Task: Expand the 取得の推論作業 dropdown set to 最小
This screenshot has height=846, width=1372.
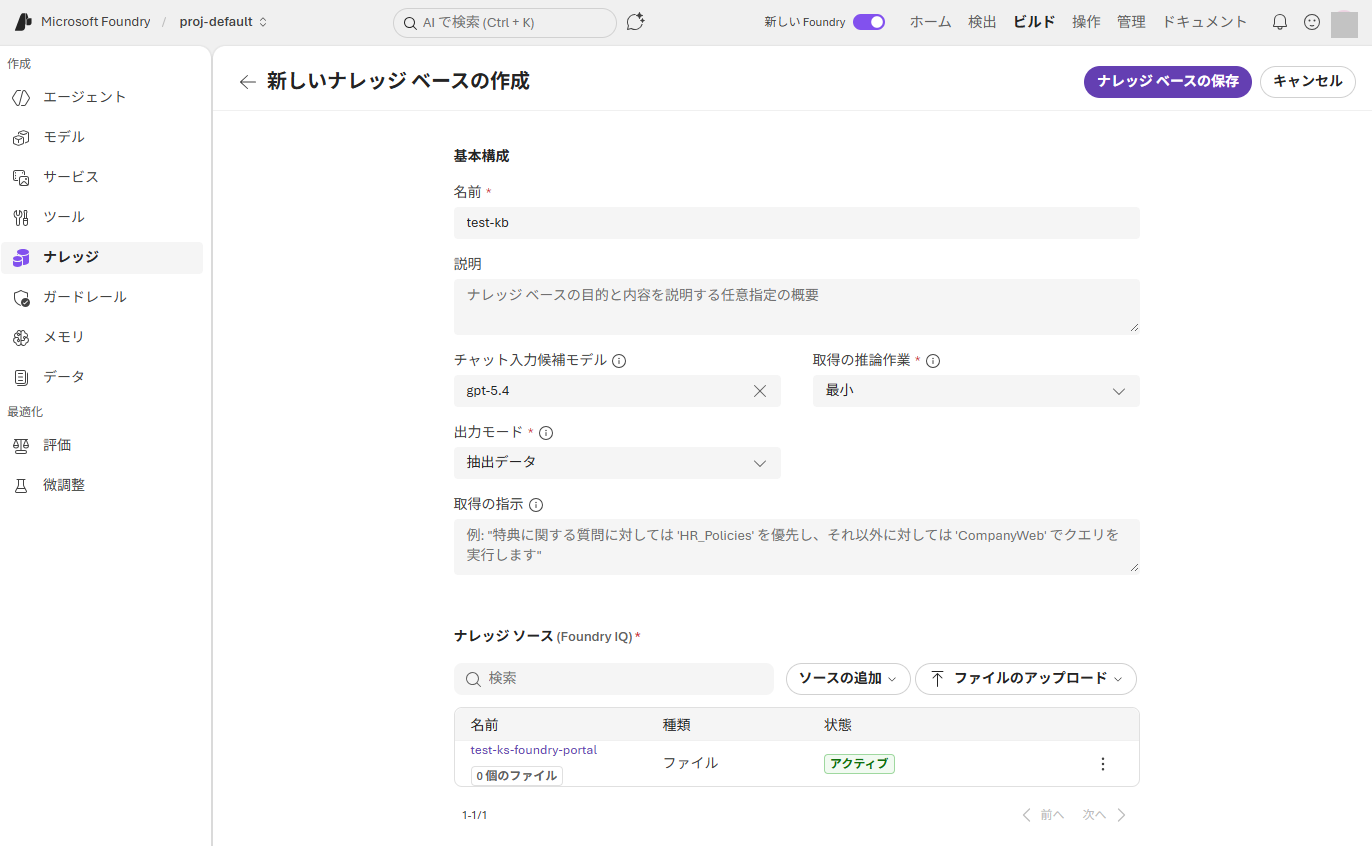Action: point(976,391)
